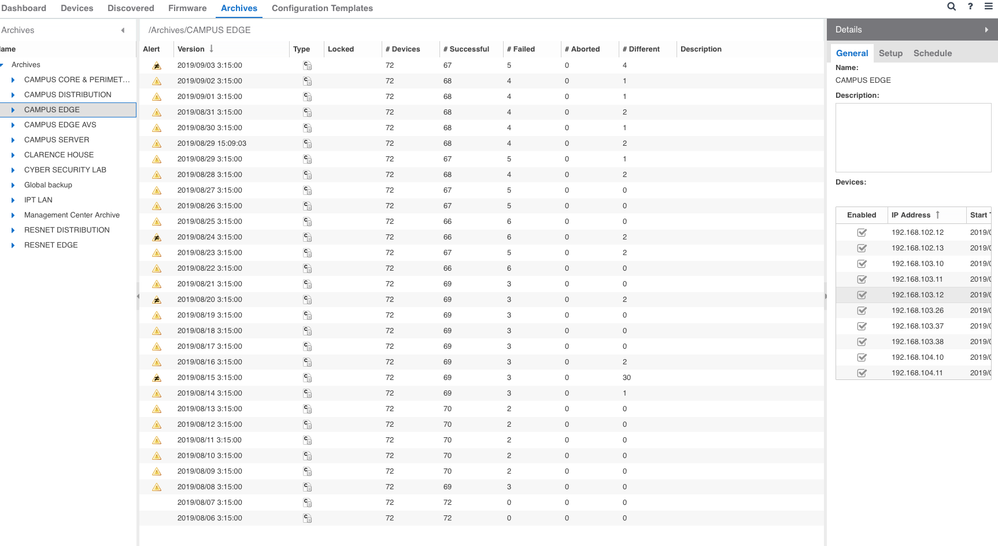Expand the CAMPUS DISTRIBUTION tree node
The image size is (998, 546).
click(x=13, y=95)
